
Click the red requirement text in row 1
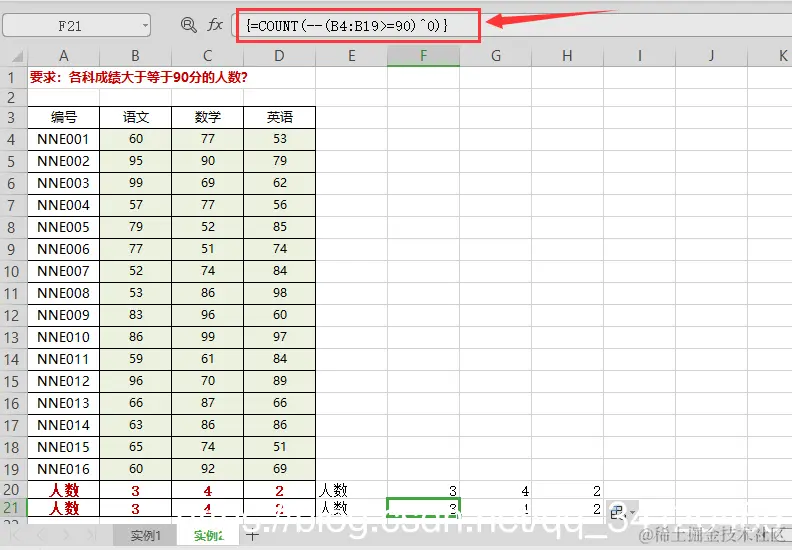pos(138,77)
